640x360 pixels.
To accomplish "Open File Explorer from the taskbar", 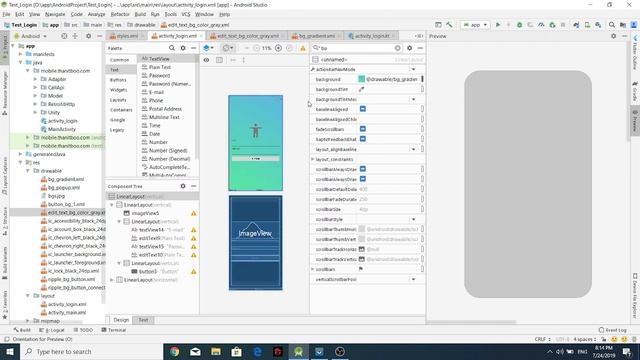I will (216, 351).
